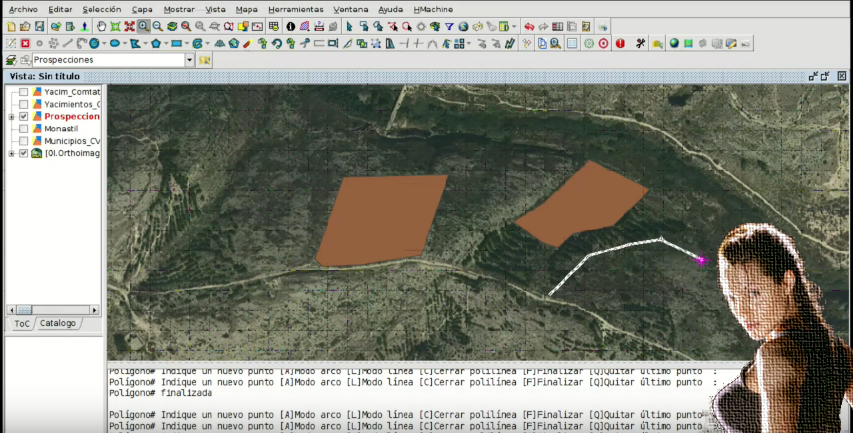Uncheck the Prospecciones layer checkbox
This screenshot has height=433, width=853.
click(x=23, y=116)
